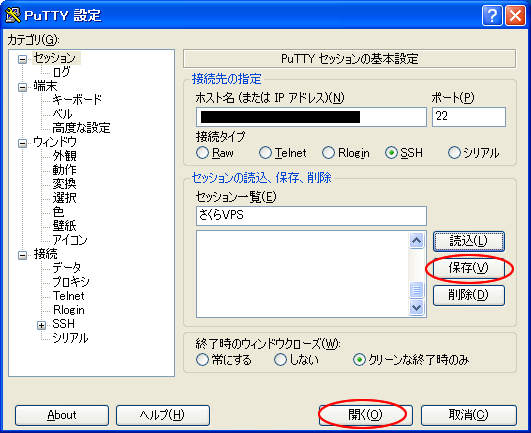
Task: Open the 接続 category
Action: pos(45,254)
